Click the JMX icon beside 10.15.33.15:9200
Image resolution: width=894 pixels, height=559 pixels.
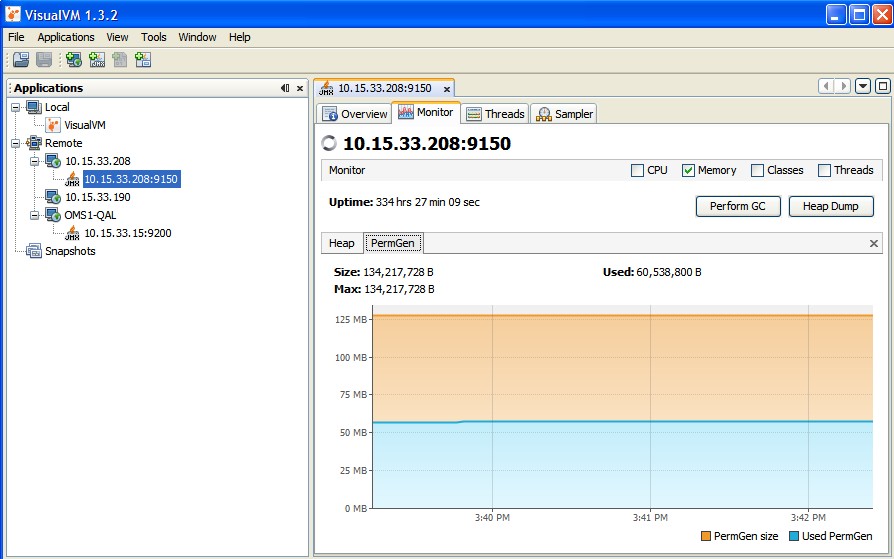(x=72, y=233)
